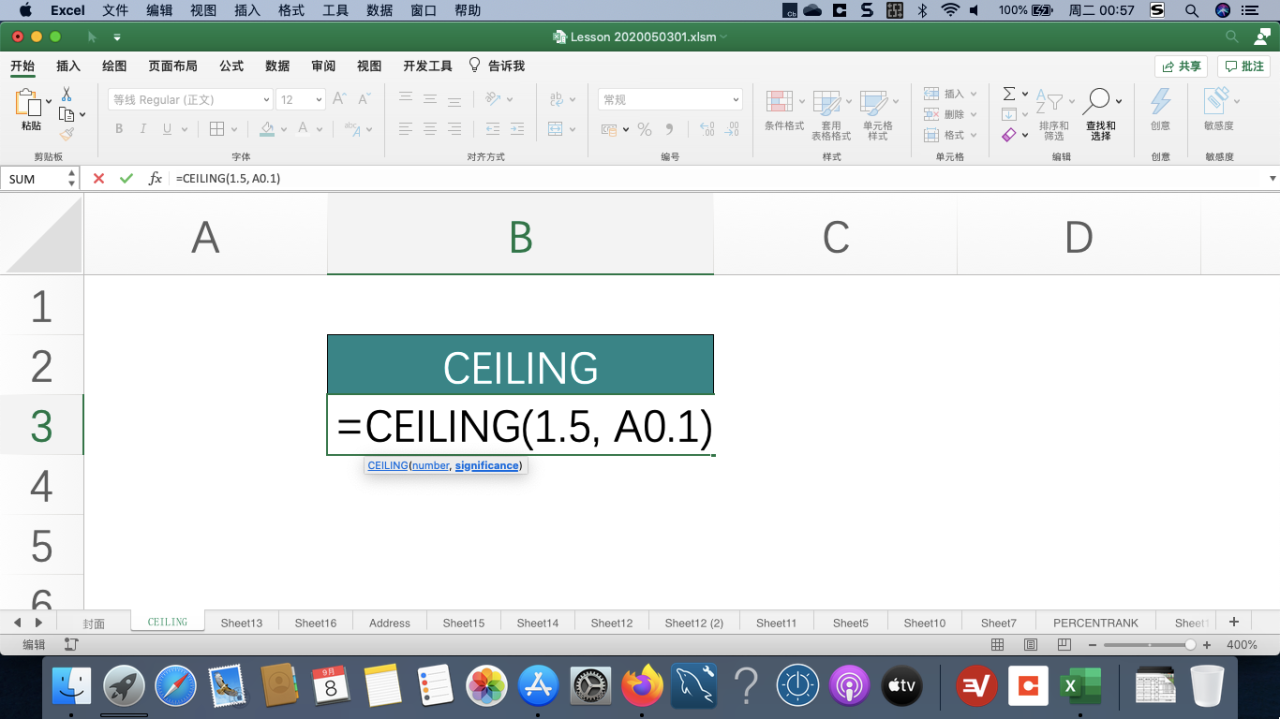Click the Paste (粘贴) clipboard icon
The image size is (1280, 719).
[27, 102]
